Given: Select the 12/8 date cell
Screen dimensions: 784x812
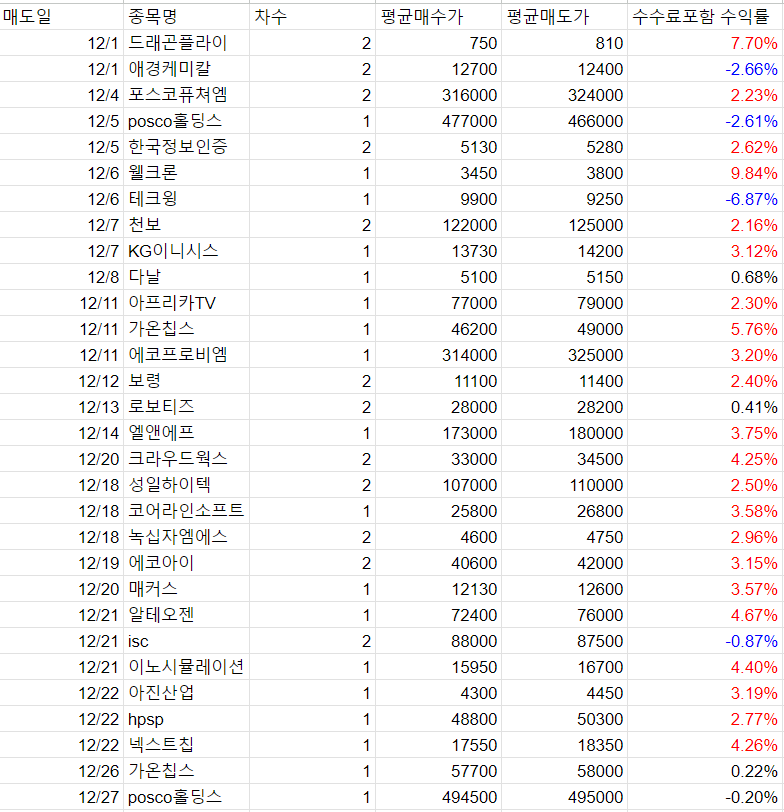Looking at the screenshot, I should (x=62, y=277).
